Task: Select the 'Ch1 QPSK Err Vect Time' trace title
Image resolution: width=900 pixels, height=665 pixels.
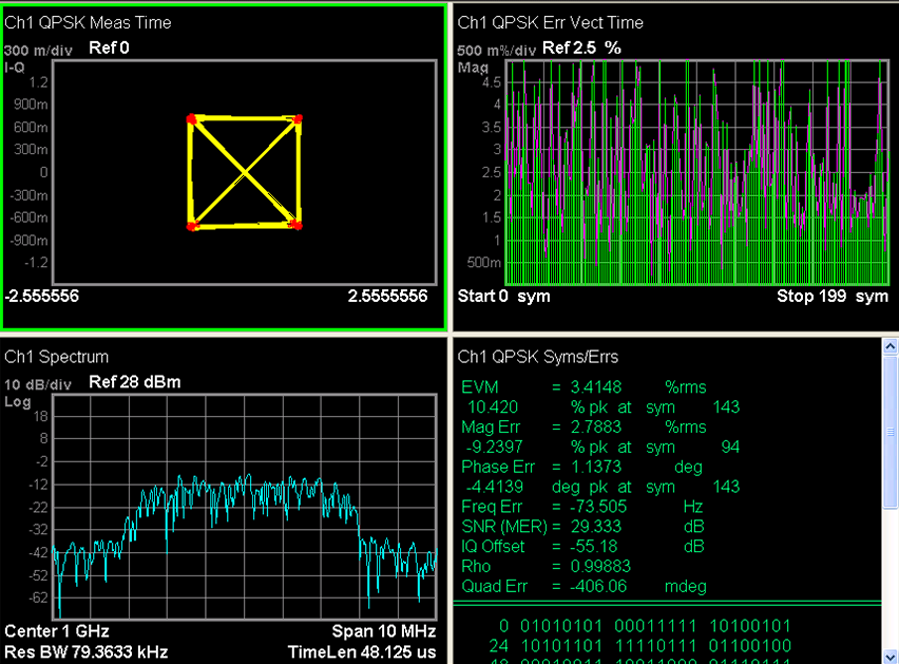Action: click(550, 22)
